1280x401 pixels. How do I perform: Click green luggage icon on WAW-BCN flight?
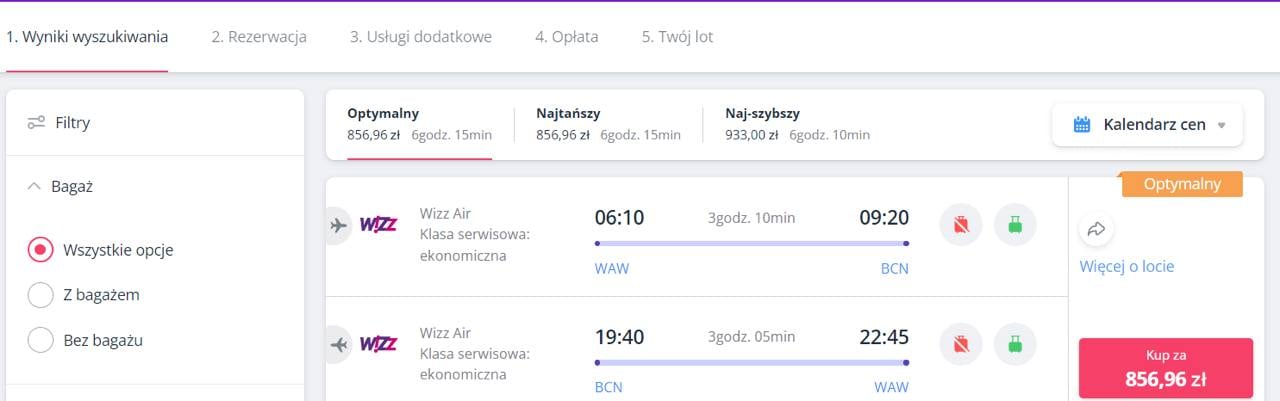(1015, 225)
